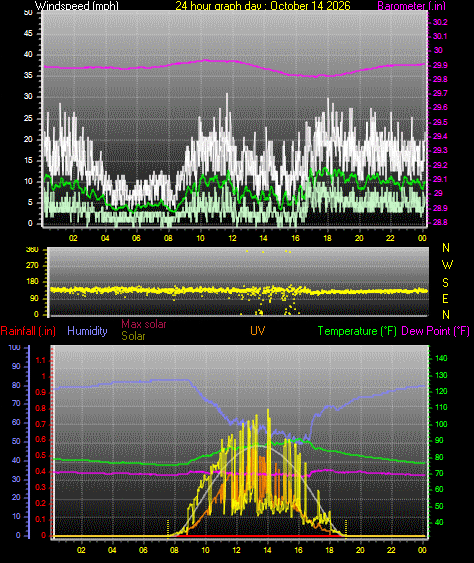Click the 270 mark on the wind direction axis
The image size is (474, 563).
(x=32, y=265)
